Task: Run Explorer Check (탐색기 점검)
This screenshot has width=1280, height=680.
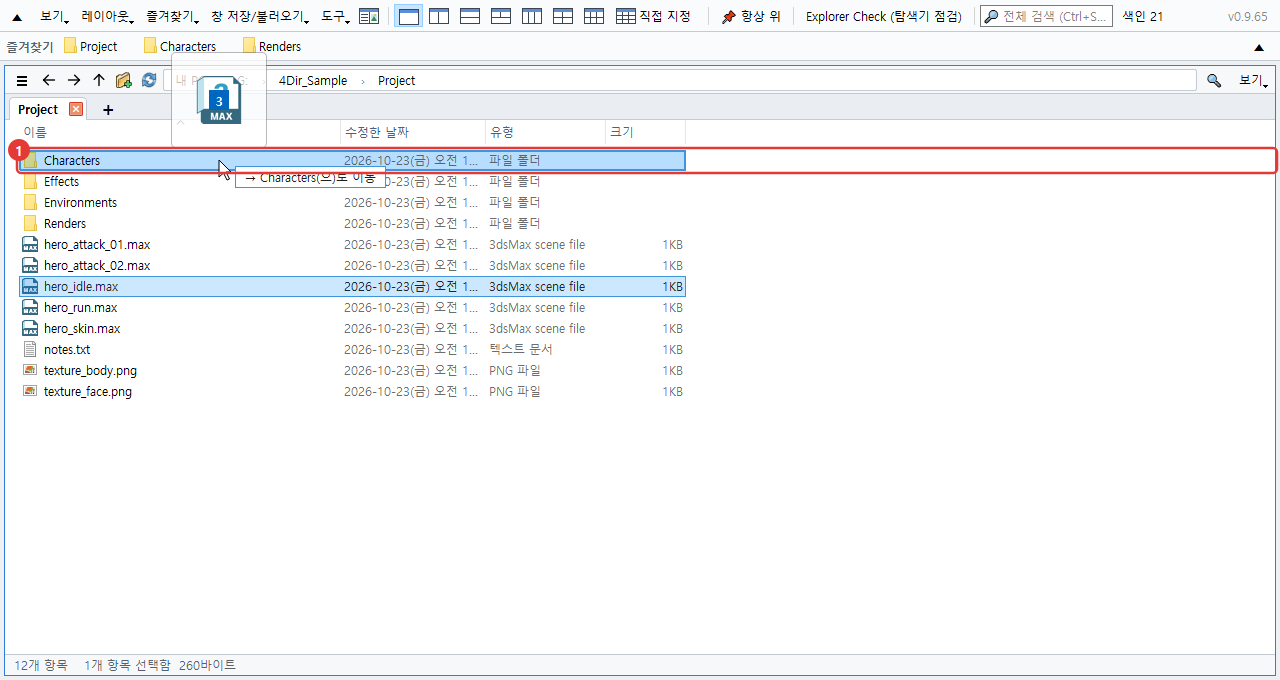Action: coord(884,17)
